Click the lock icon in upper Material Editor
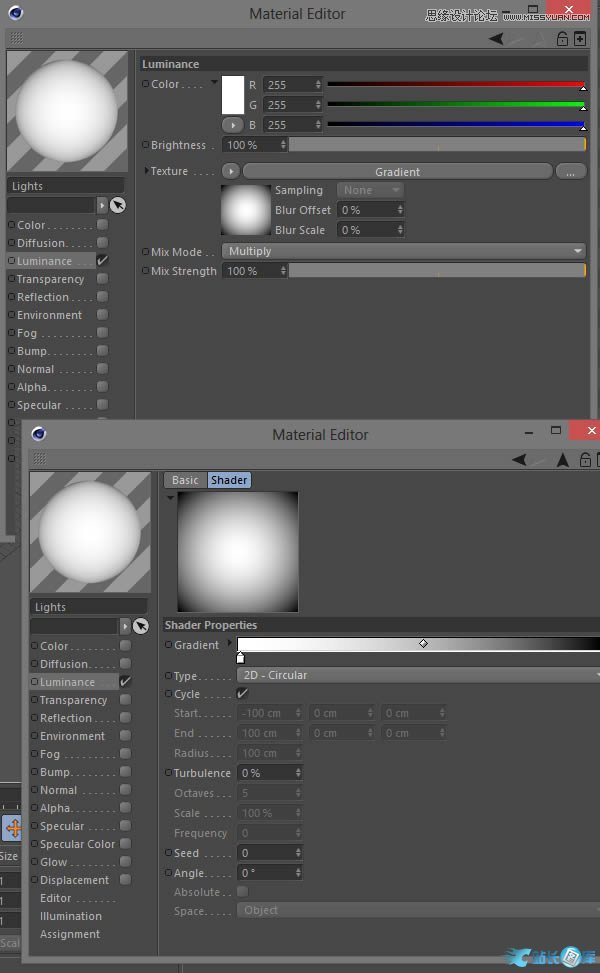Screen dimensions: 600x973 pos(562,39)
